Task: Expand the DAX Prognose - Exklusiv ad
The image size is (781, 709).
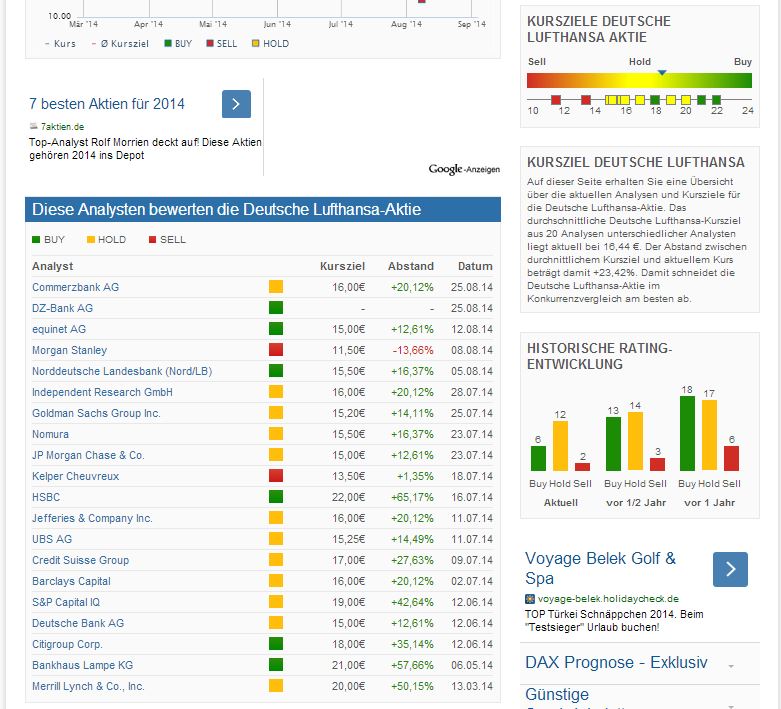Action: coord(731,666)
